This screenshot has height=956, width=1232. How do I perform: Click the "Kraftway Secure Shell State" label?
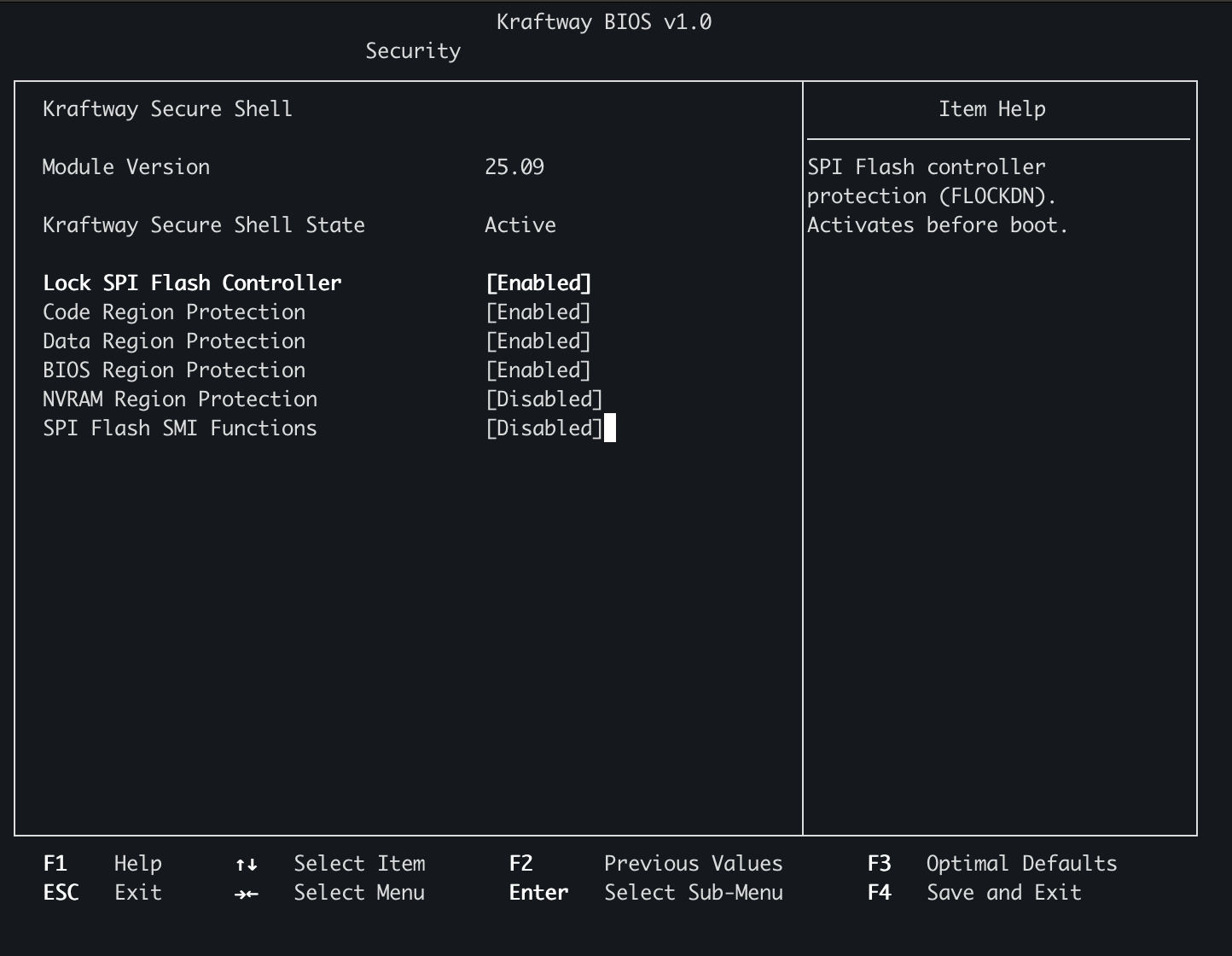point(204,225)
